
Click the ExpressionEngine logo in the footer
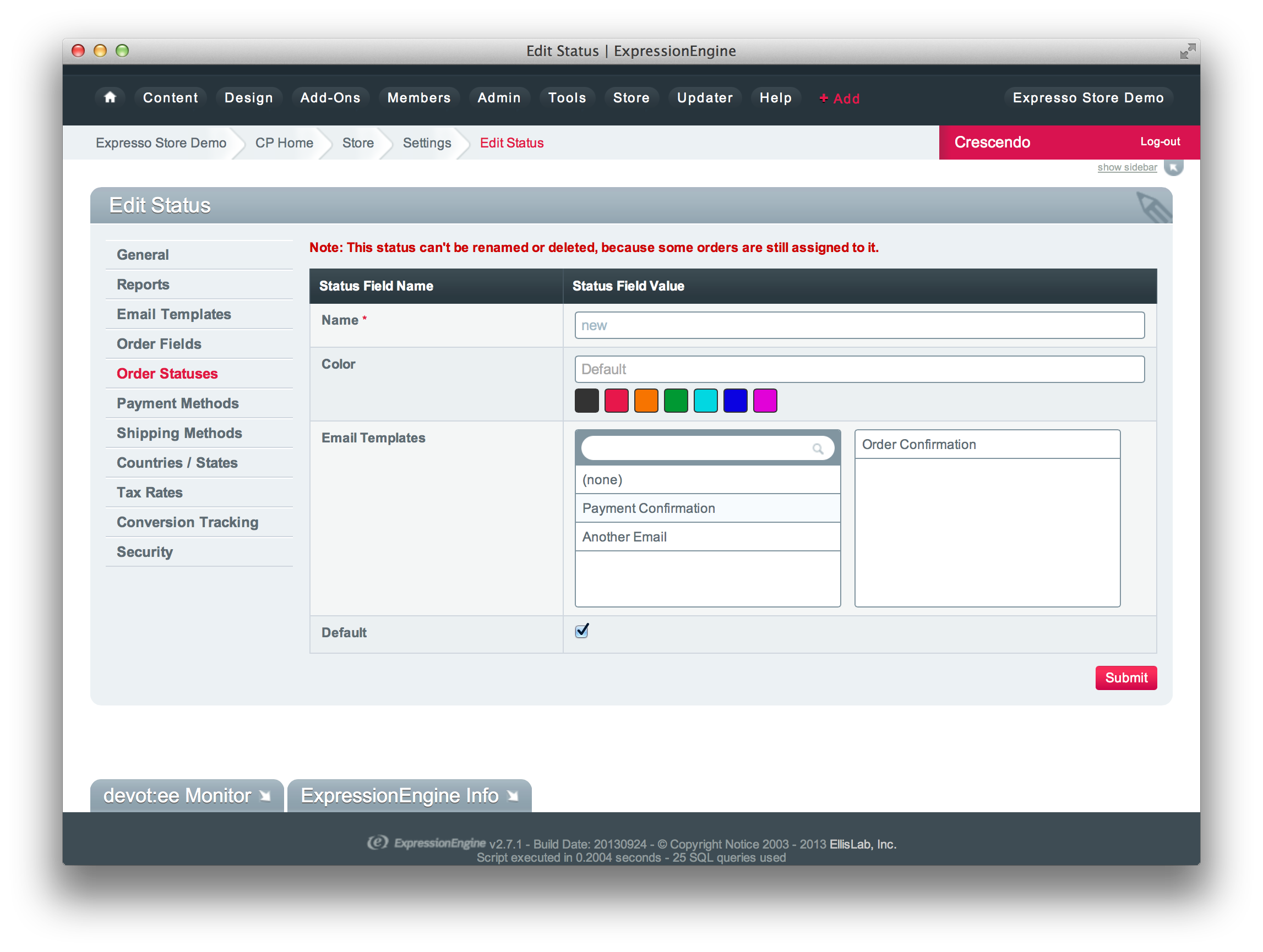pos(426,843)
